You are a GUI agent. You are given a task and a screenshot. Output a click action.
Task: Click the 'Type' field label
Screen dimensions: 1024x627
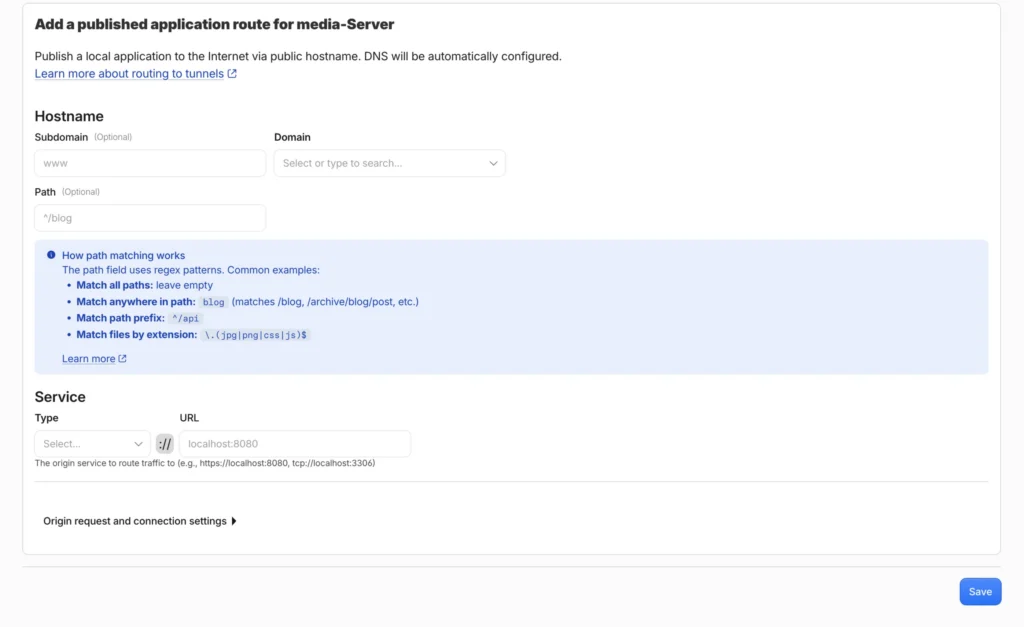point(46,418)
